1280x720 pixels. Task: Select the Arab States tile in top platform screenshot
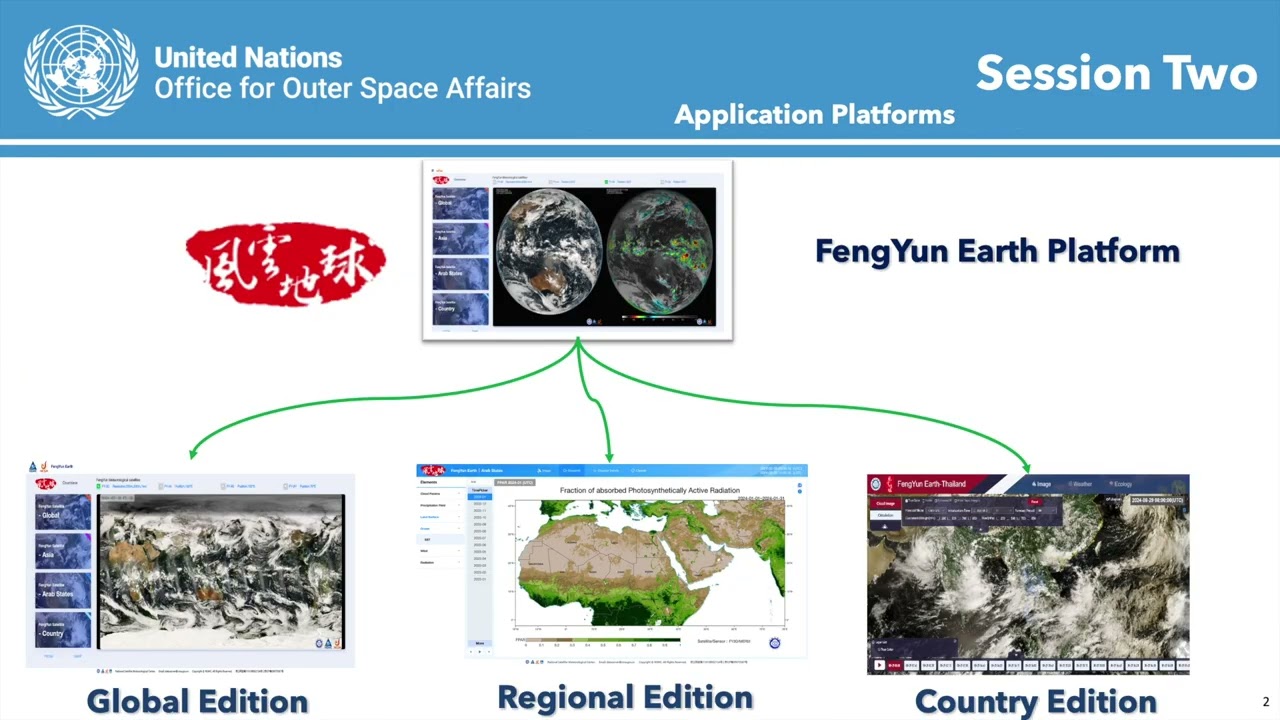(460, 274)
